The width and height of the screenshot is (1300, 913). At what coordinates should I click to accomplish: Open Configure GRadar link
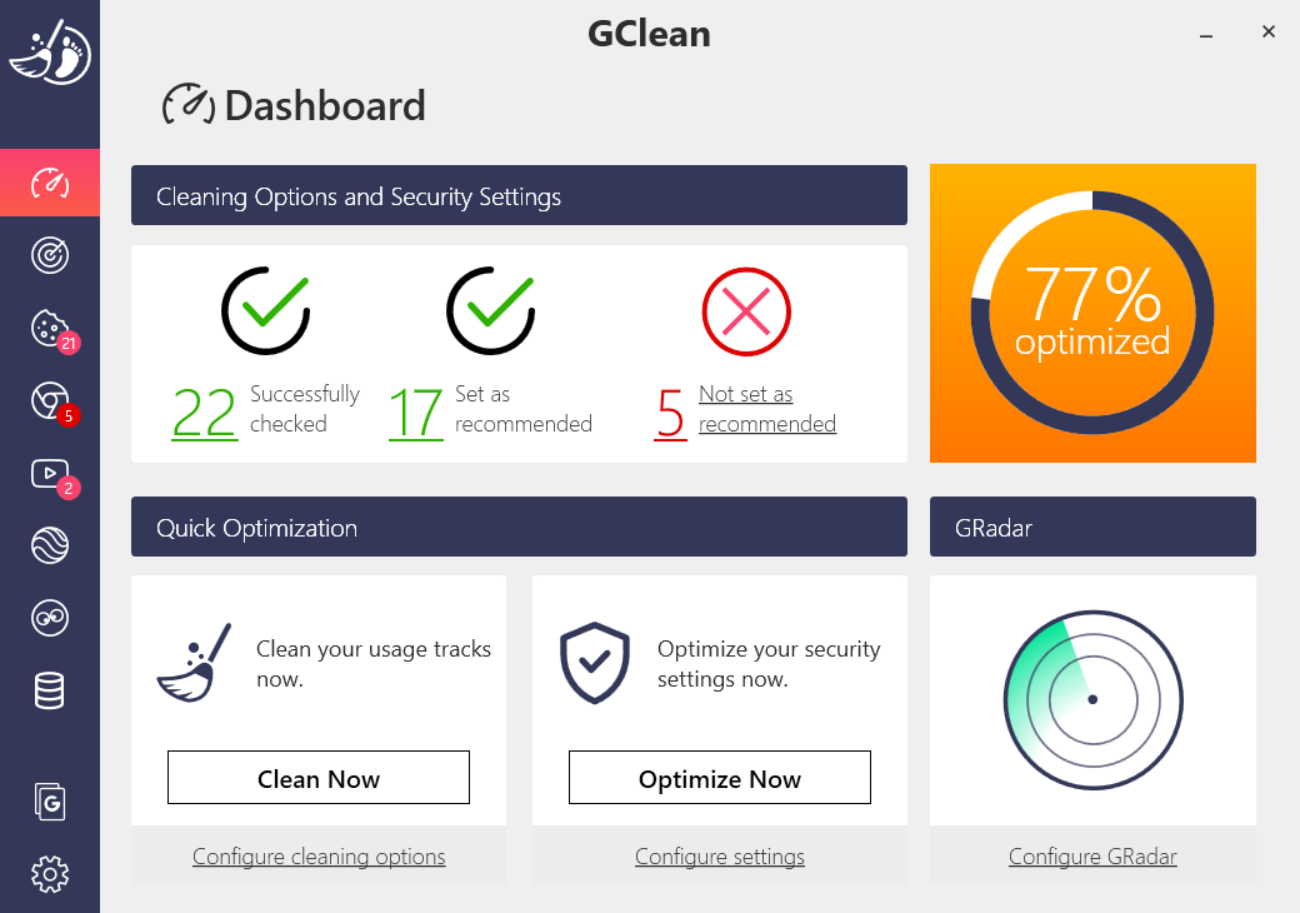click(1093, 857)
